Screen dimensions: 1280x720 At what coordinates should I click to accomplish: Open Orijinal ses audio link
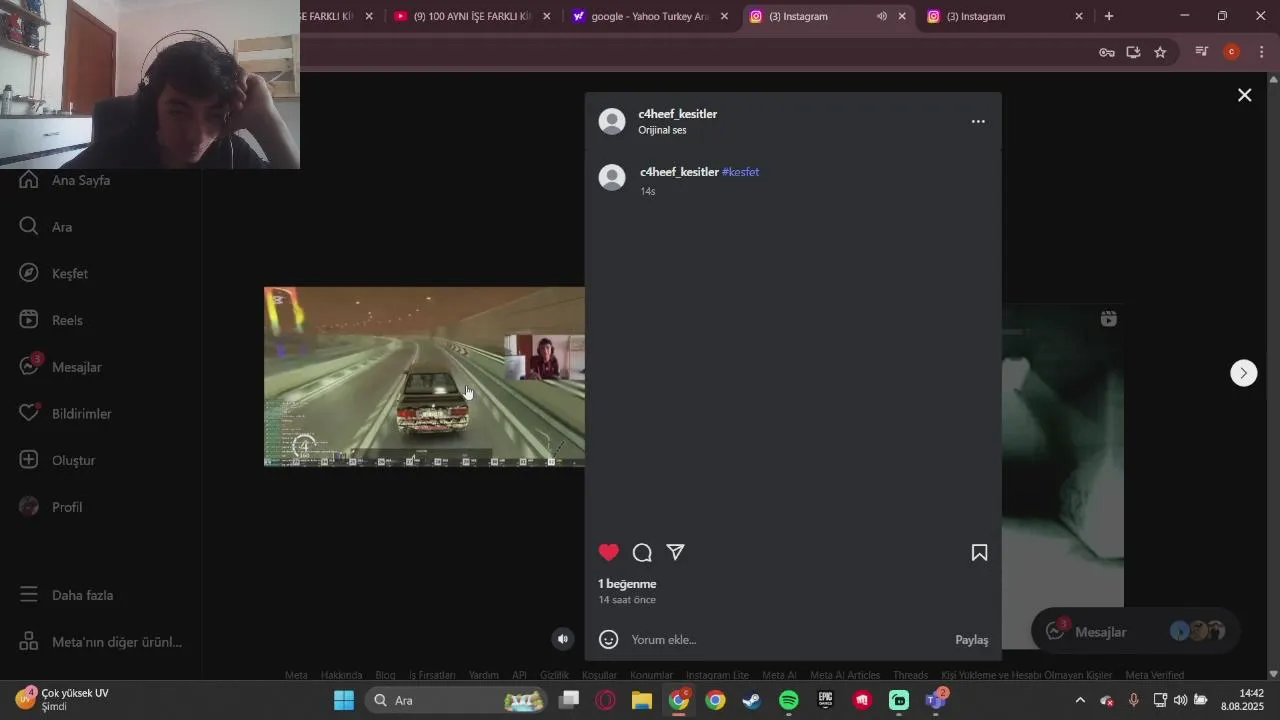pos(662,130)
